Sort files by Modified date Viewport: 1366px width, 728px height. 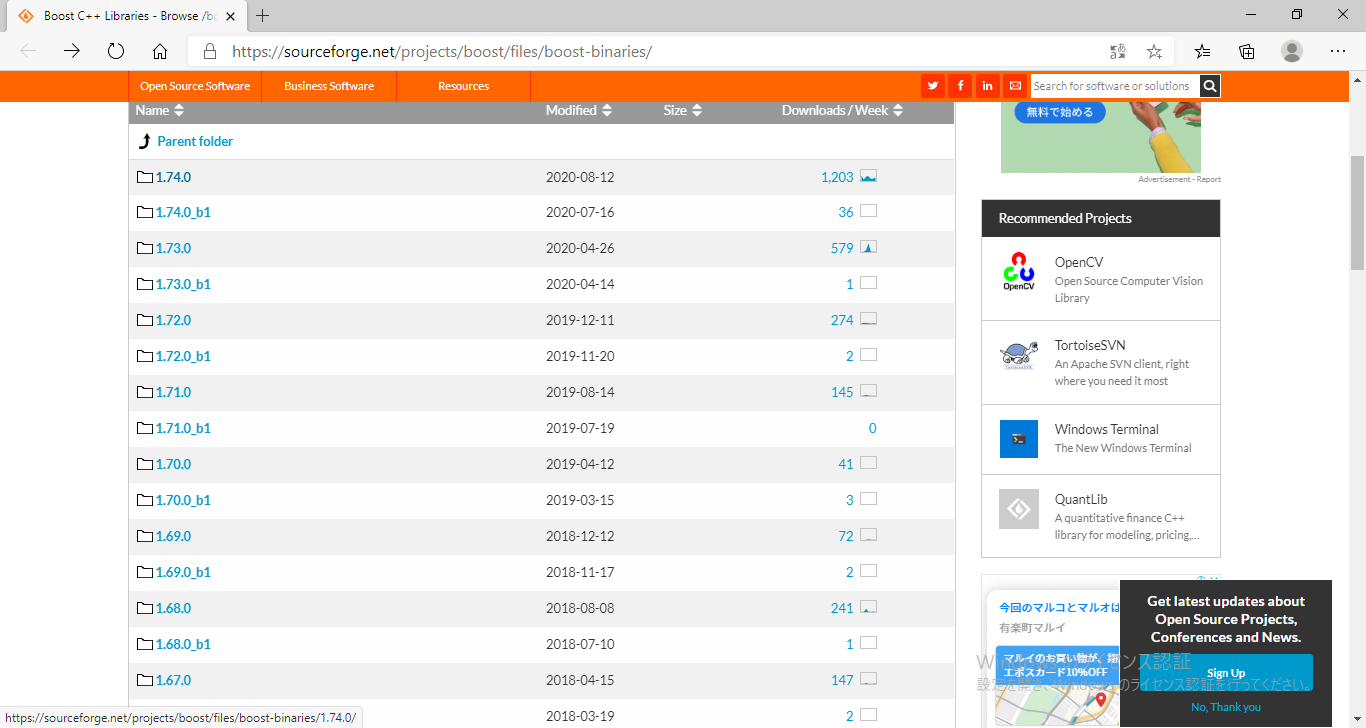point(578,111)
